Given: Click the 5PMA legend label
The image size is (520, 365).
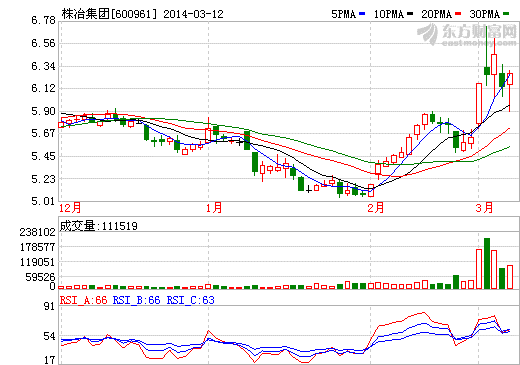Looking at the screenshot, I should (x=344, y=14).
